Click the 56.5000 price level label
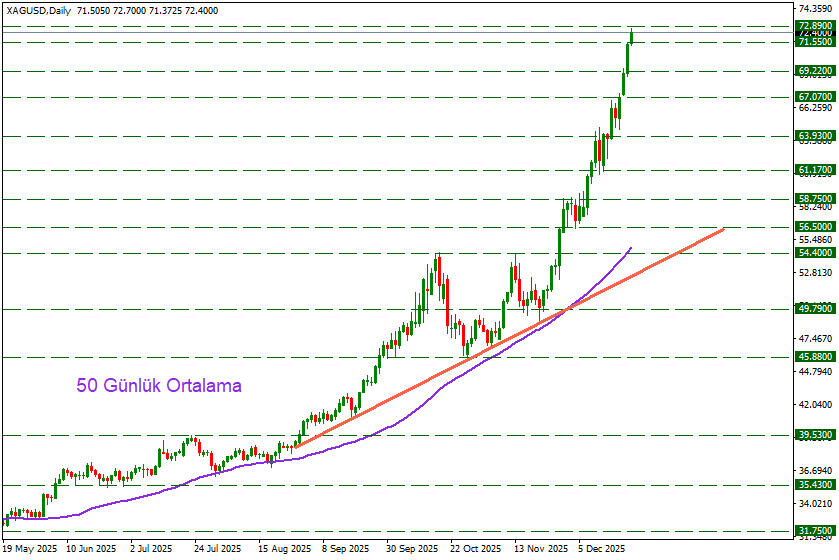Screen dimensions: 839x560 (815, 227)
